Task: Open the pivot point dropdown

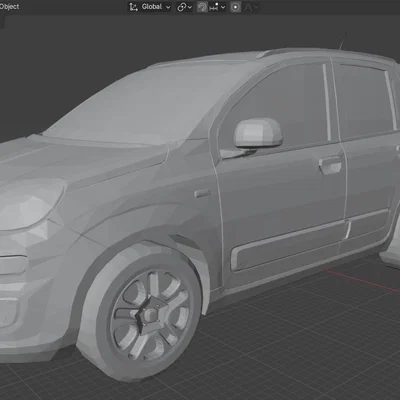Action: [x=184, y=7]
